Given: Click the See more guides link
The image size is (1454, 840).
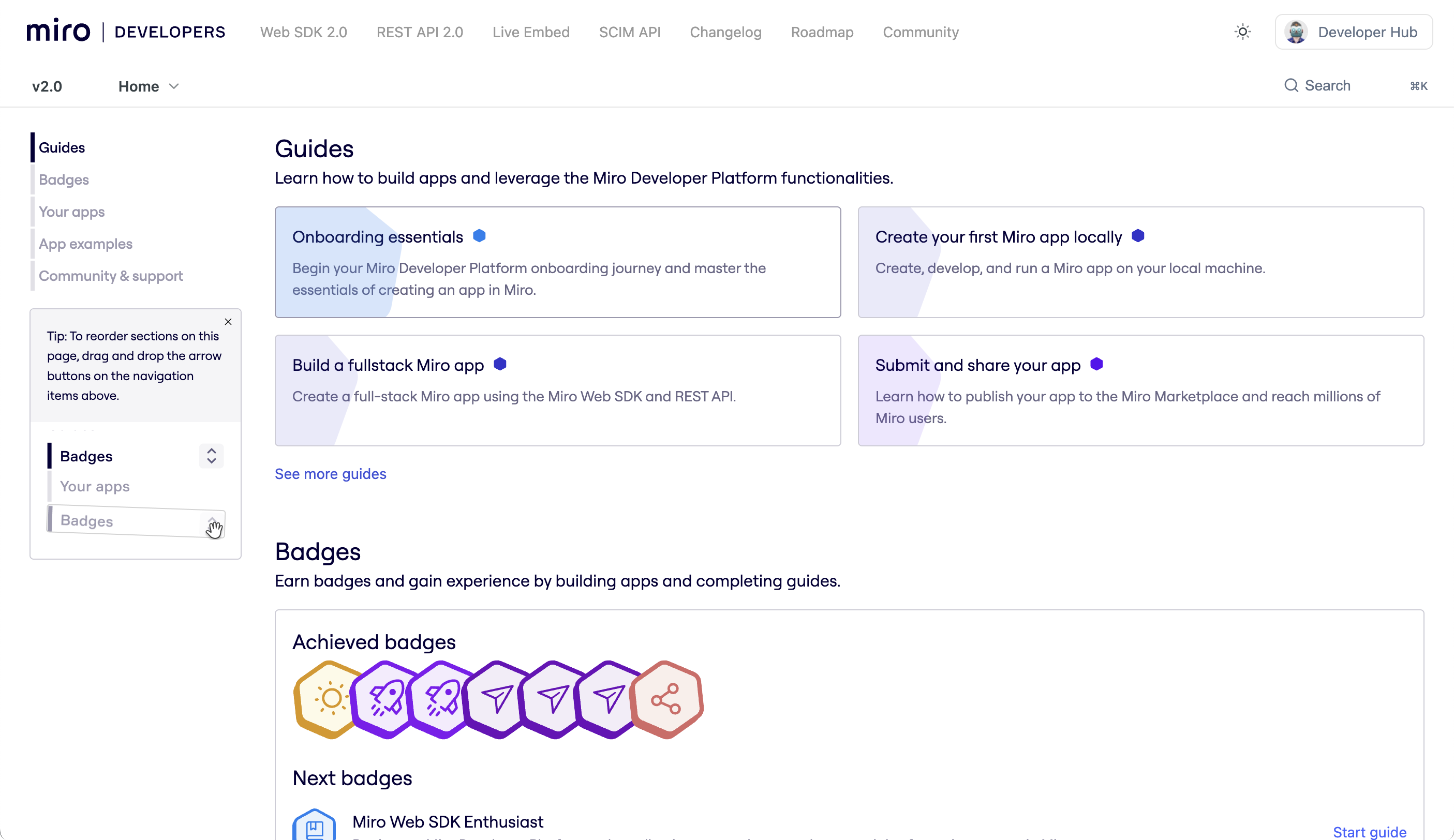Looking at the screenshot, I should pos(330,474).
